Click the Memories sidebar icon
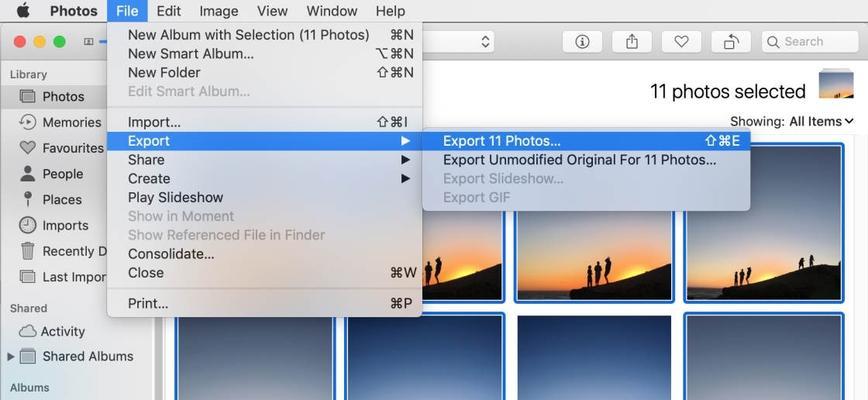The image size is (868, 400). [27, 122]
